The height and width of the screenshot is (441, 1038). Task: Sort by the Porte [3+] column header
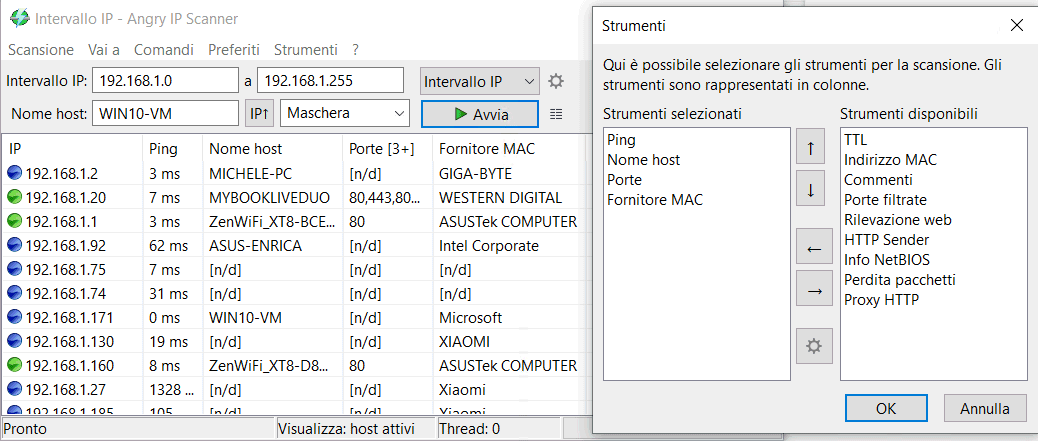pos(387,149)
